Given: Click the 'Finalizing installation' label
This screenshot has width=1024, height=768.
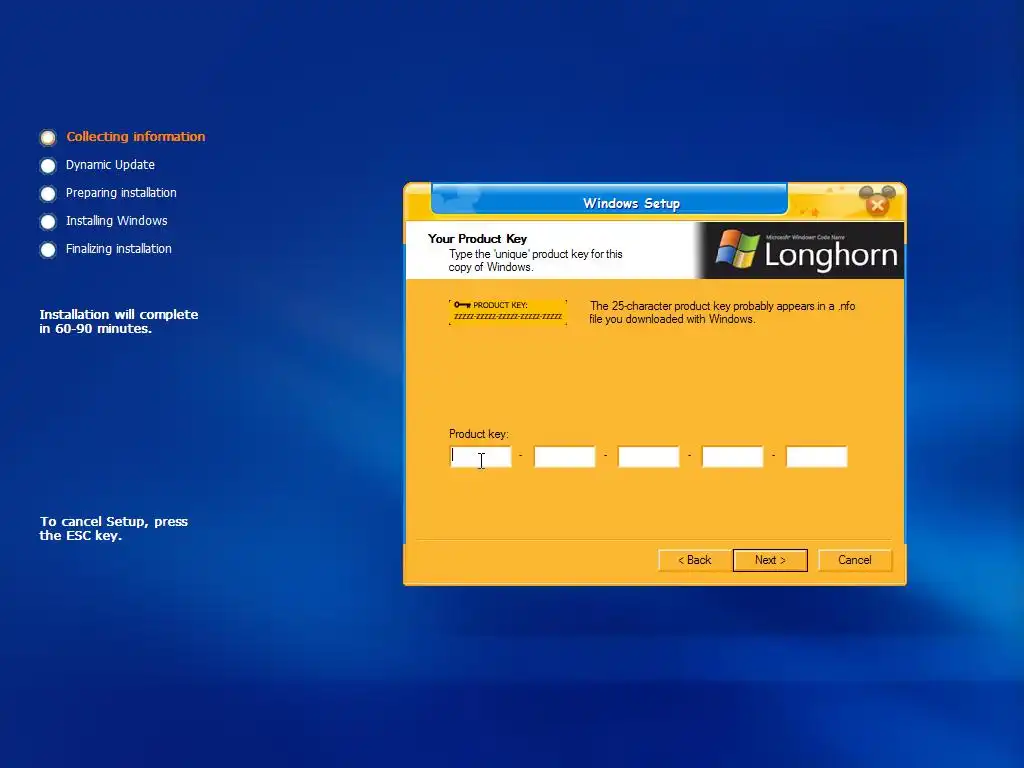Looking at the screenshot, I should coord(119,249).
